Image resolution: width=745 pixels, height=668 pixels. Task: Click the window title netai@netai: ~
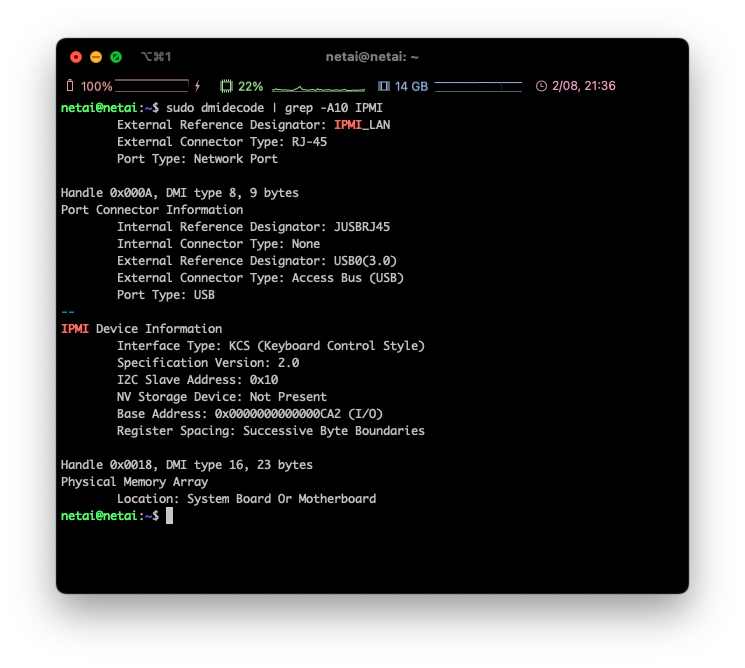coord(372,57)
